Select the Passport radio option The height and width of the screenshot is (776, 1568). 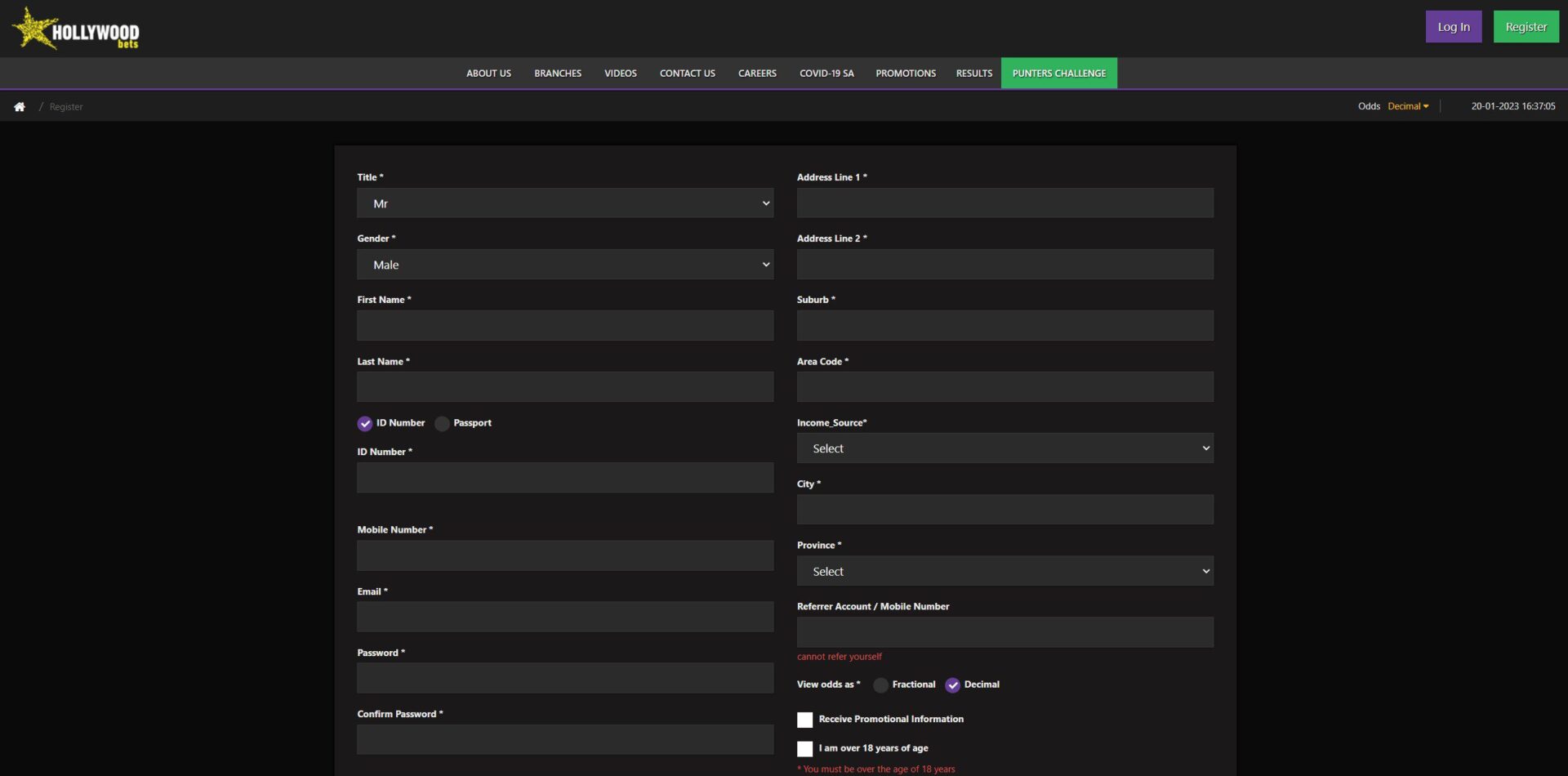point(442,423)
